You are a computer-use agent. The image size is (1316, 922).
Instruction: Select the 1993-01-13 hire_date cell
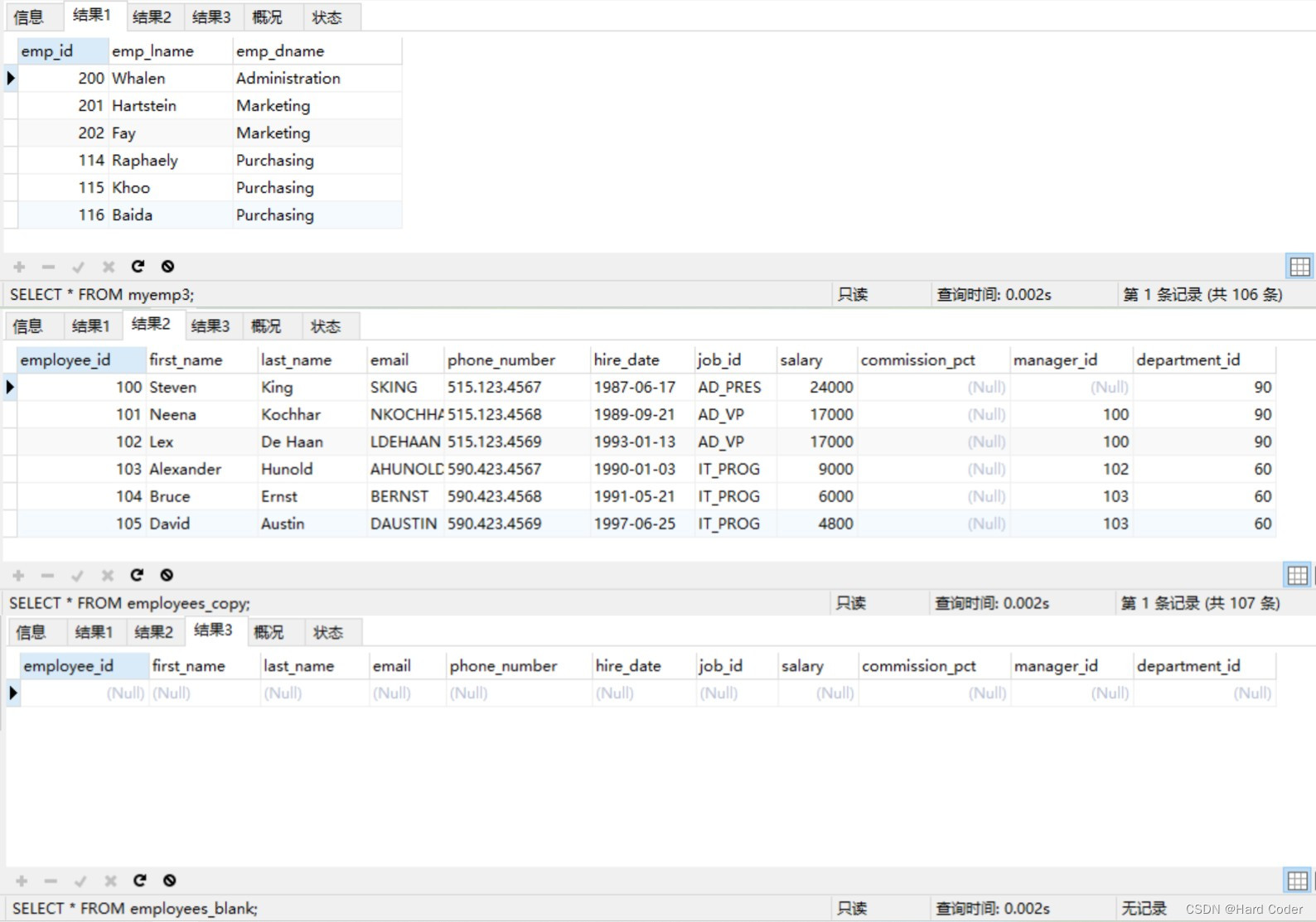coord(642,442)
